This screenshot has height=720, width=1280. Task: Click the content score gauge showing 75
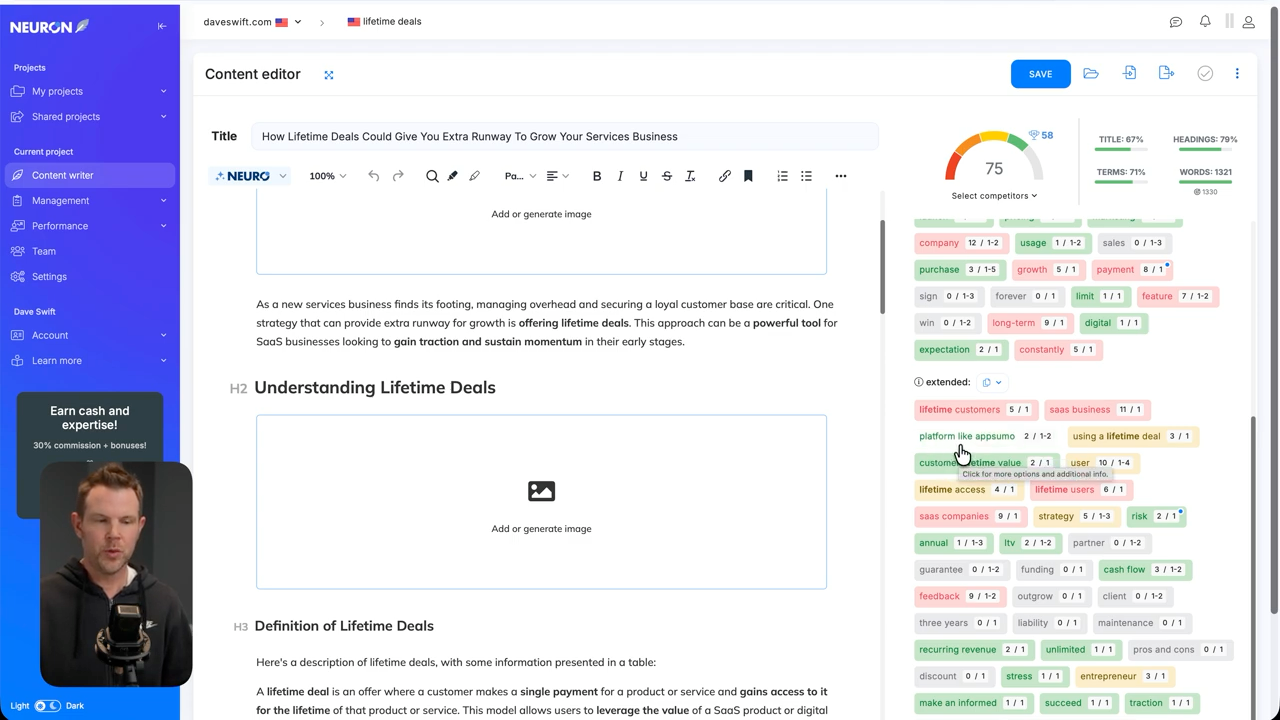pos(993,158)
